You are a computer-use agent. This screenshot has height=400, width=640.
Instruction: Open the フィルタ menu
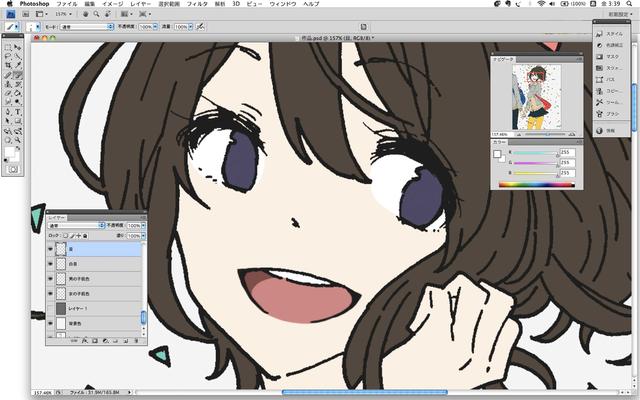click(x=197, y=4)
